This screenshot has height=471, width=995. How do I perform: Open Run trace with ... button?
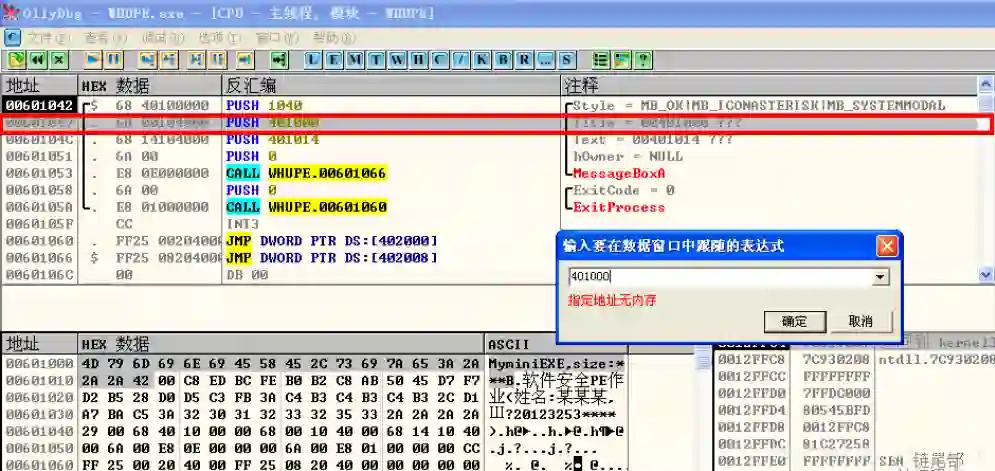coord(545,60)
